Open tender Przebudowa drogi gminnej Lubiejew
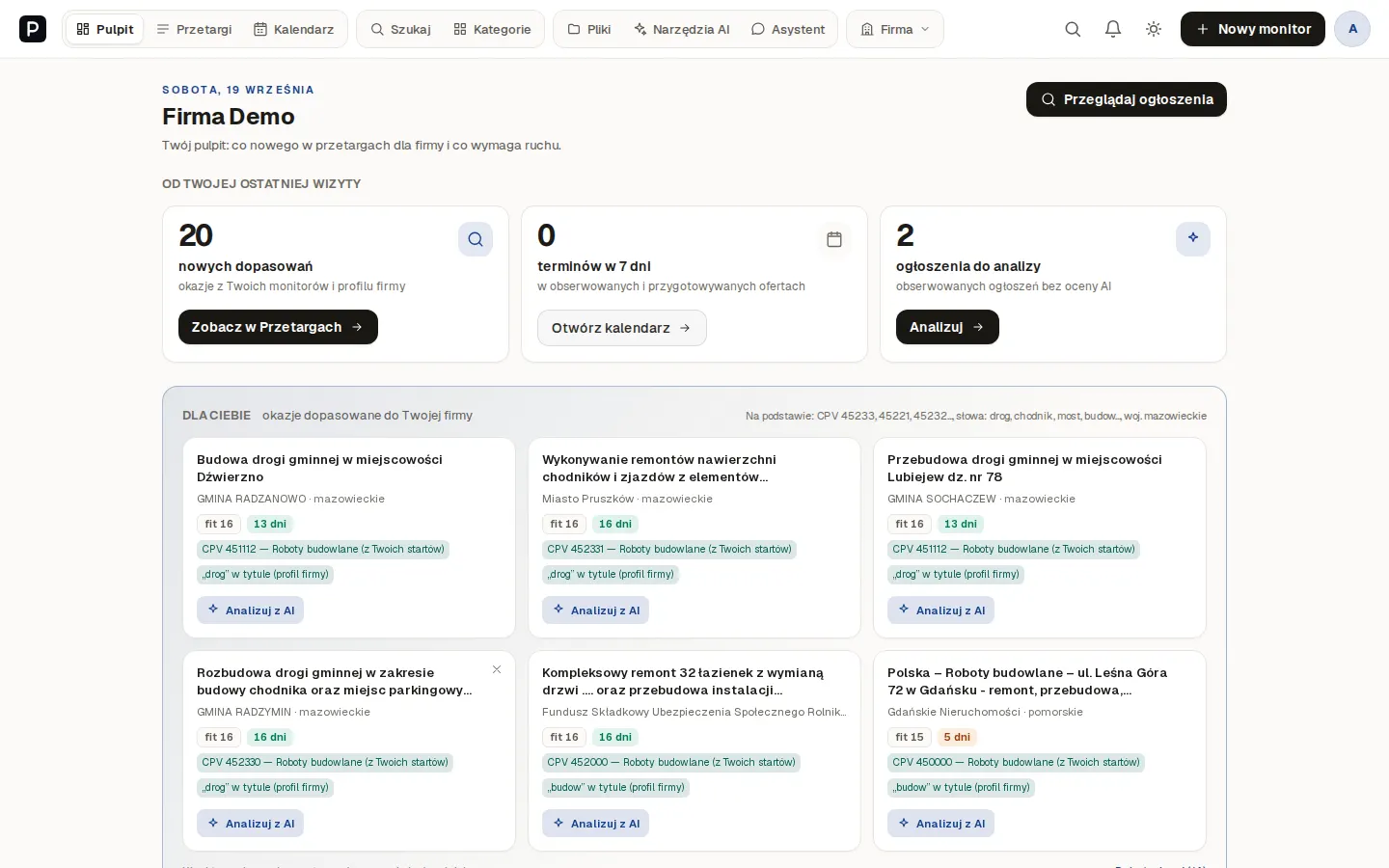Viewport: 1389px width, 868px height. [1024, 468]
